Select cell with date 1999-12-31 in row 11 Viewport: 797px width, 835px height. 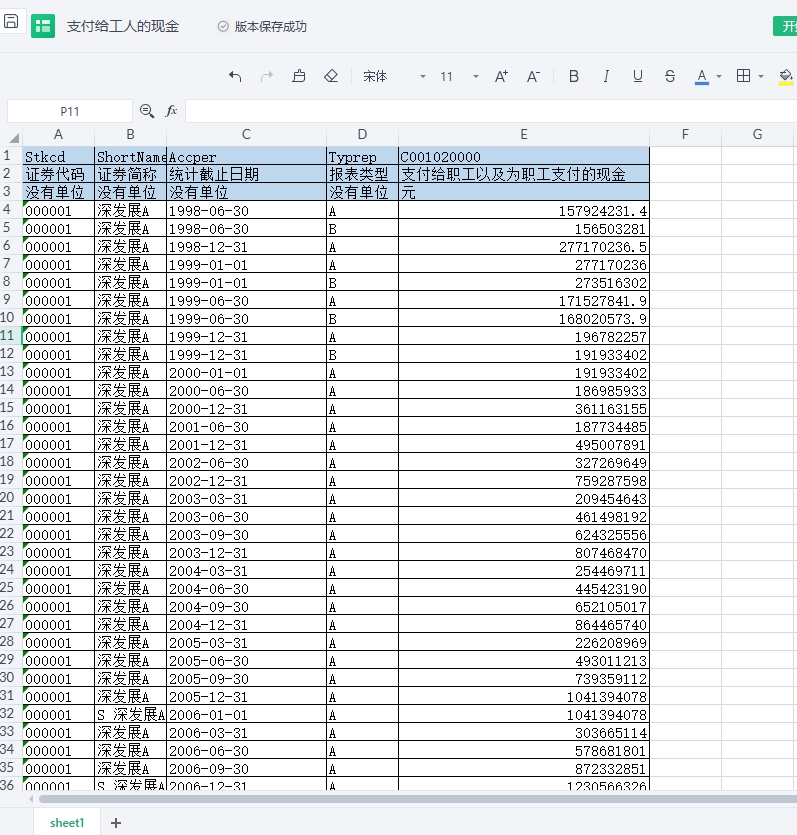pos(246,337)
